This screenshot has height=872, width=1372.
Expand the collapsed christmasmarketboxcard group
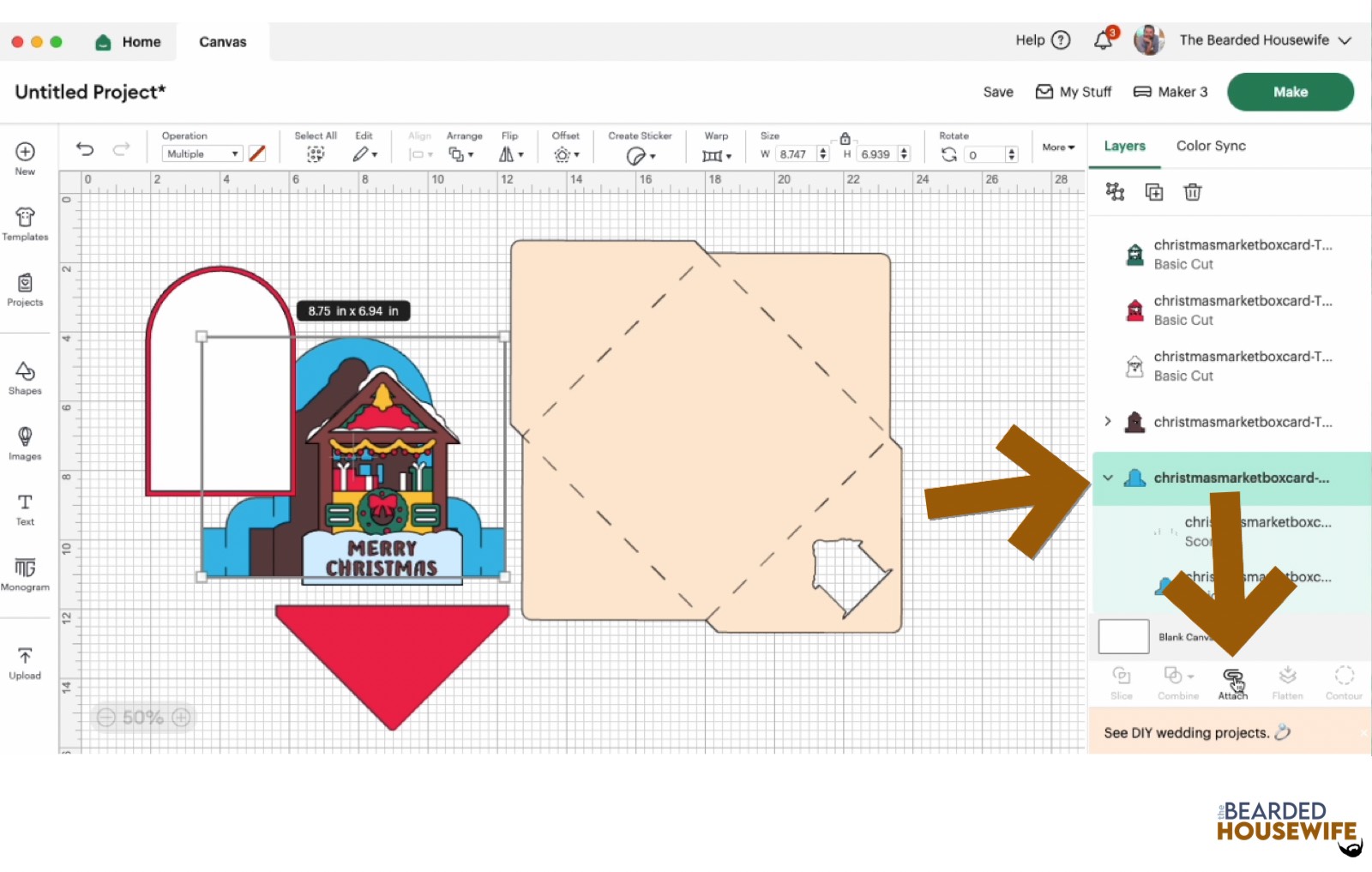tap(1108, 421)
